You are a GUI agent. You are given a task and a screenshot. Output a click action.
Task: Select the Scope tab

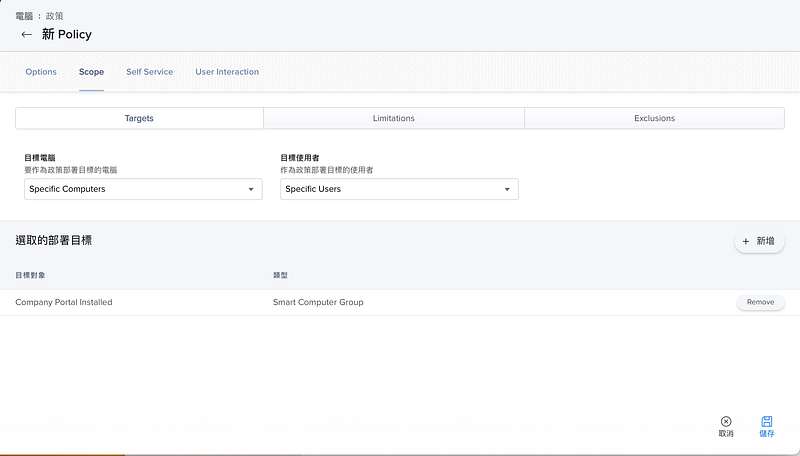coord(91,72)
